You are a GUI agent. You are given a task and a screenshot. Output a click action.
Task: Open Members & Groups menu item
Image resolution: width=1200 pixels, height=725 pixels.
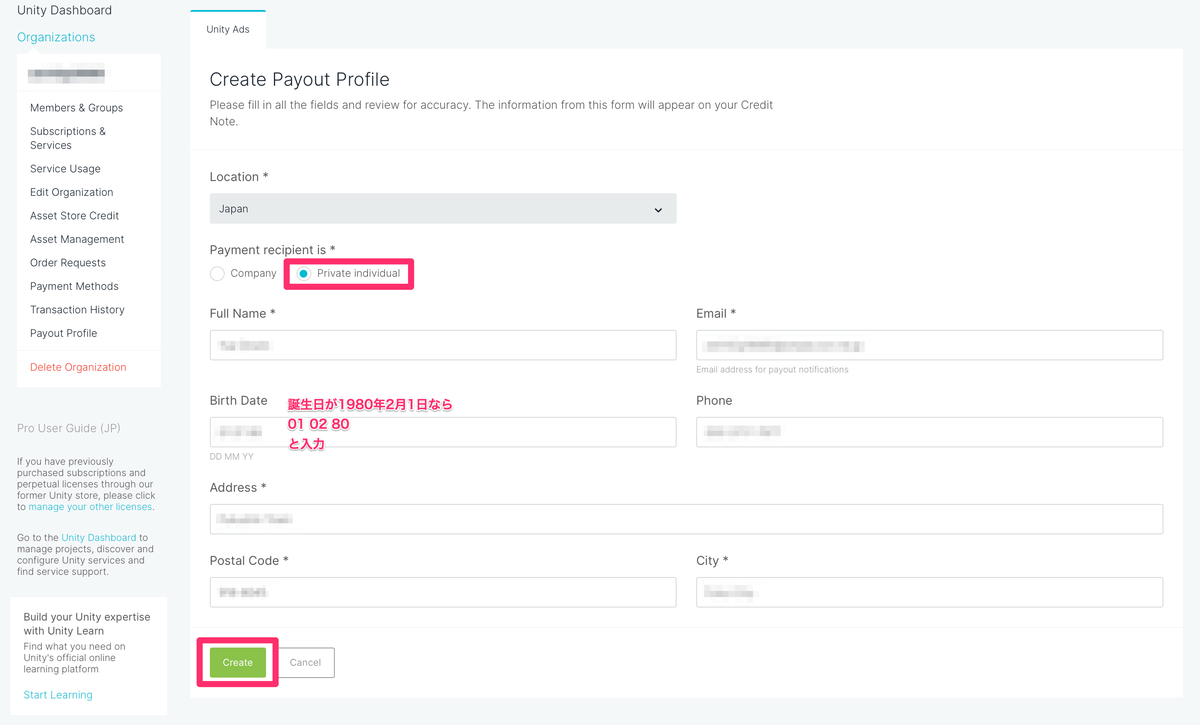[x=76, y=108]
